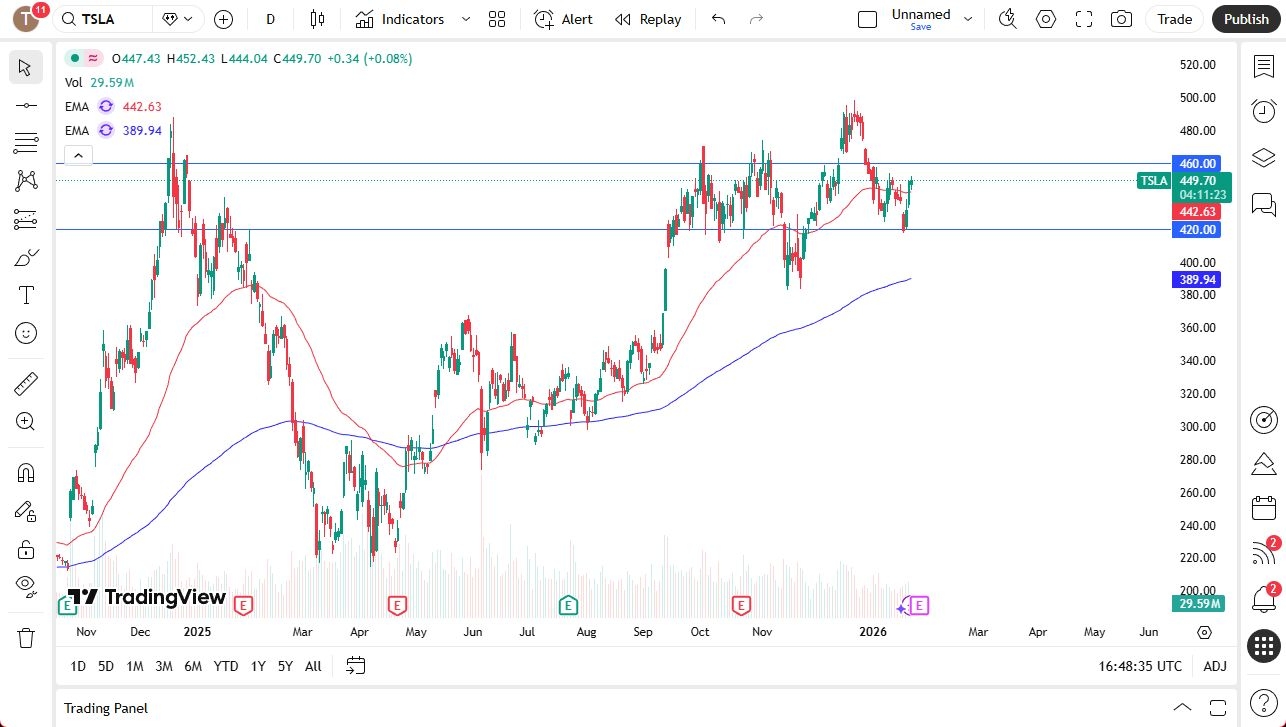This screenshot has width=1286, height=727.
Task: Toggle ADJ adjusted data button
Action: tap(1214, 666)
